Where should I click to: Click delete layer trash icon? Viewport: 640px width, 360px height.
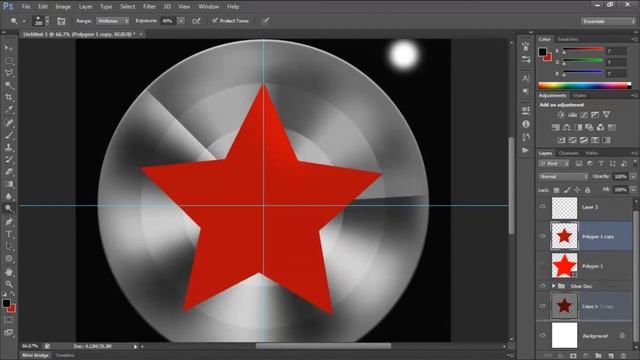[624, 356]
